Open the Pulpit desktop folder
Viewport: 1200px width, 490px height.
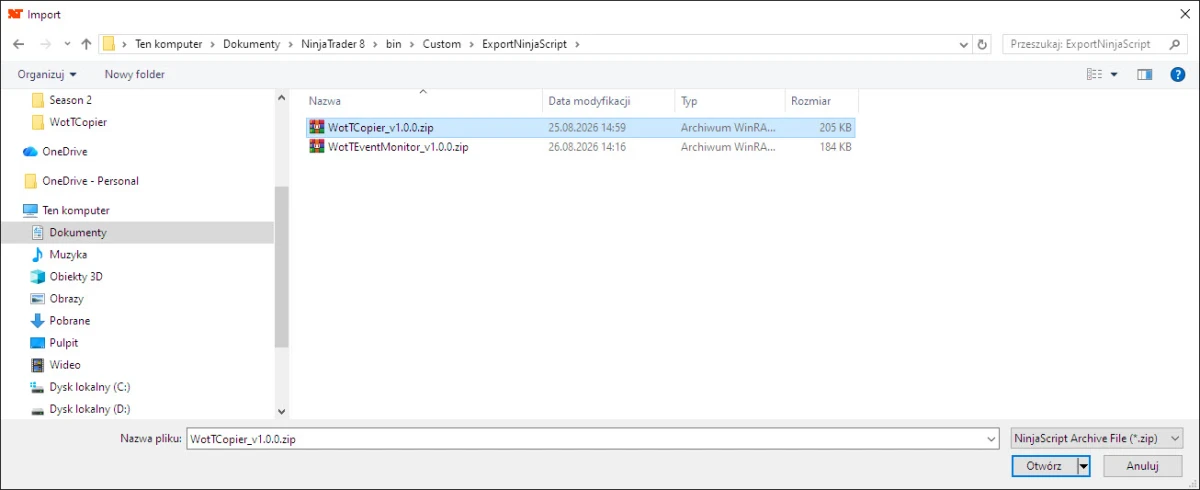click(x=64, y=342)
